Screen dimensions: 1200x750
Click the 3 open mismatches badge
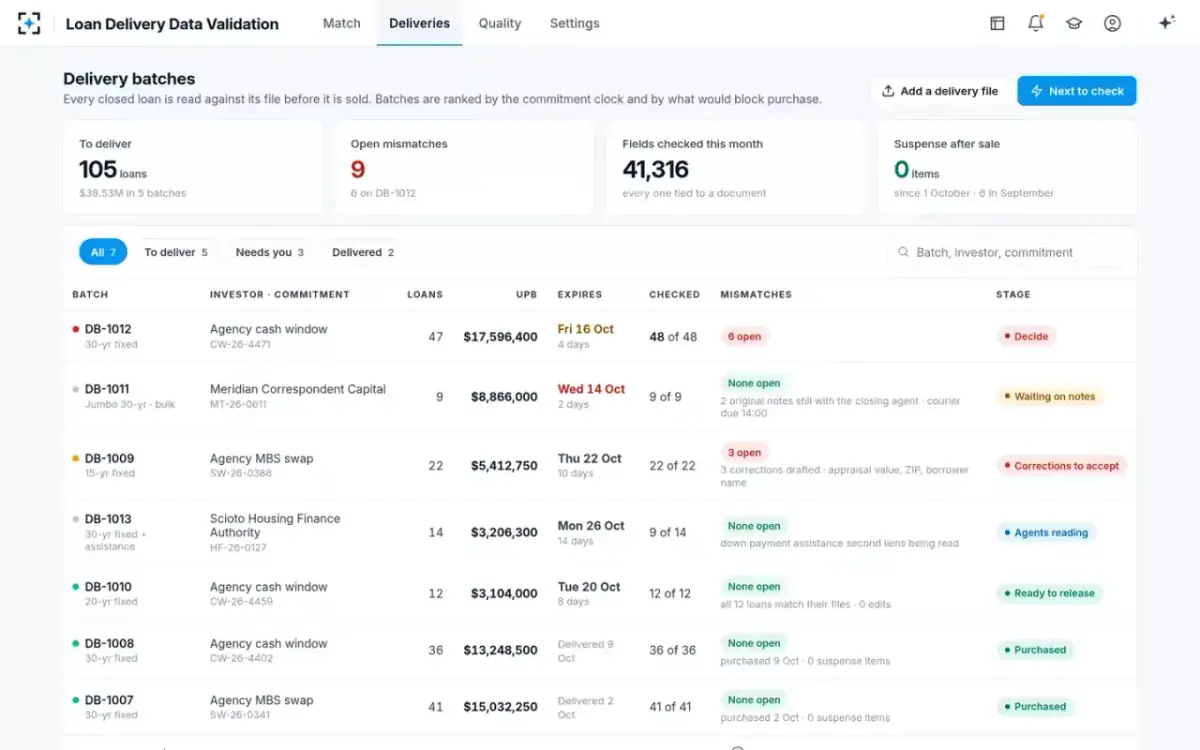click(745, 453)
